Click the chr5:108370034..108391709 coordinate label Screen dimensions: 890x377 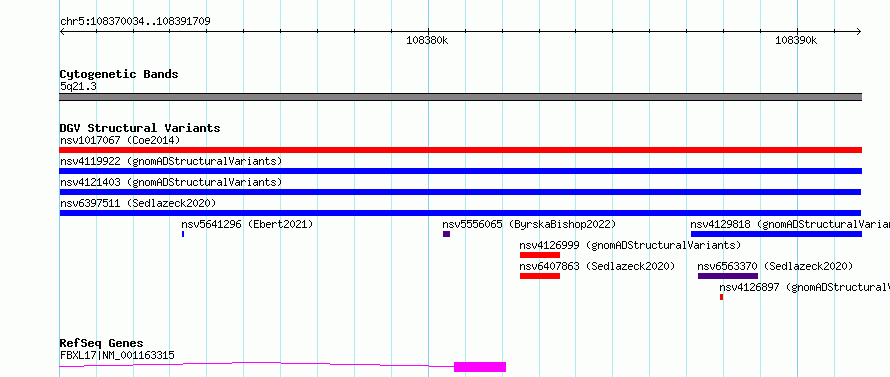pyautogui.click(x=135, y=22)
